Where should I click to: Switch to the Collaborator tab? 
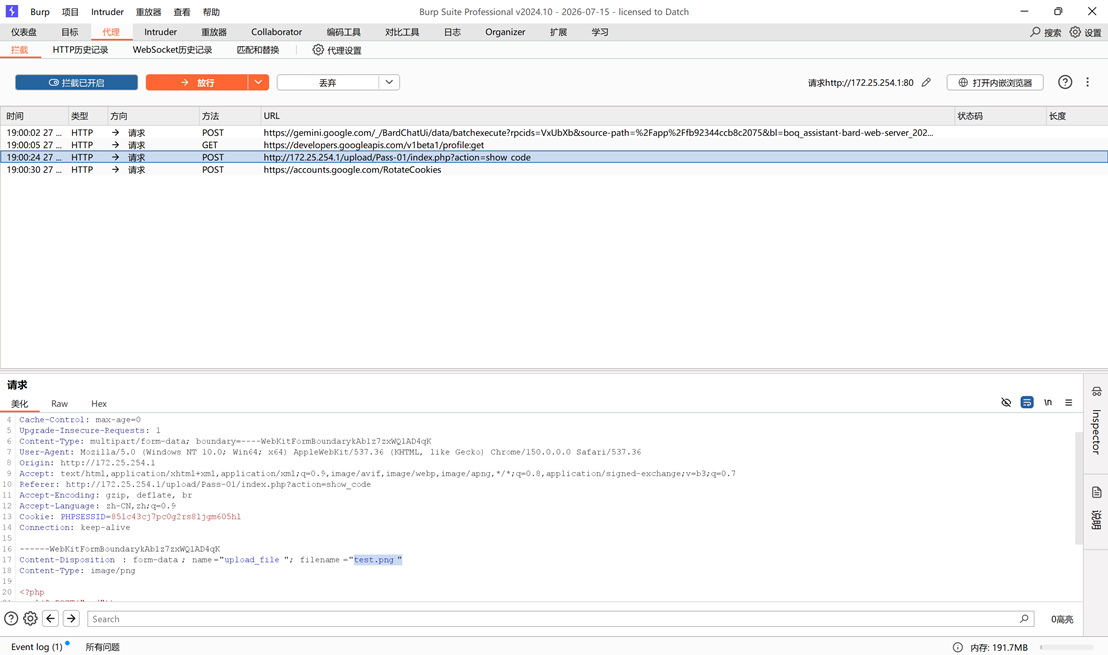coord(276,32)
